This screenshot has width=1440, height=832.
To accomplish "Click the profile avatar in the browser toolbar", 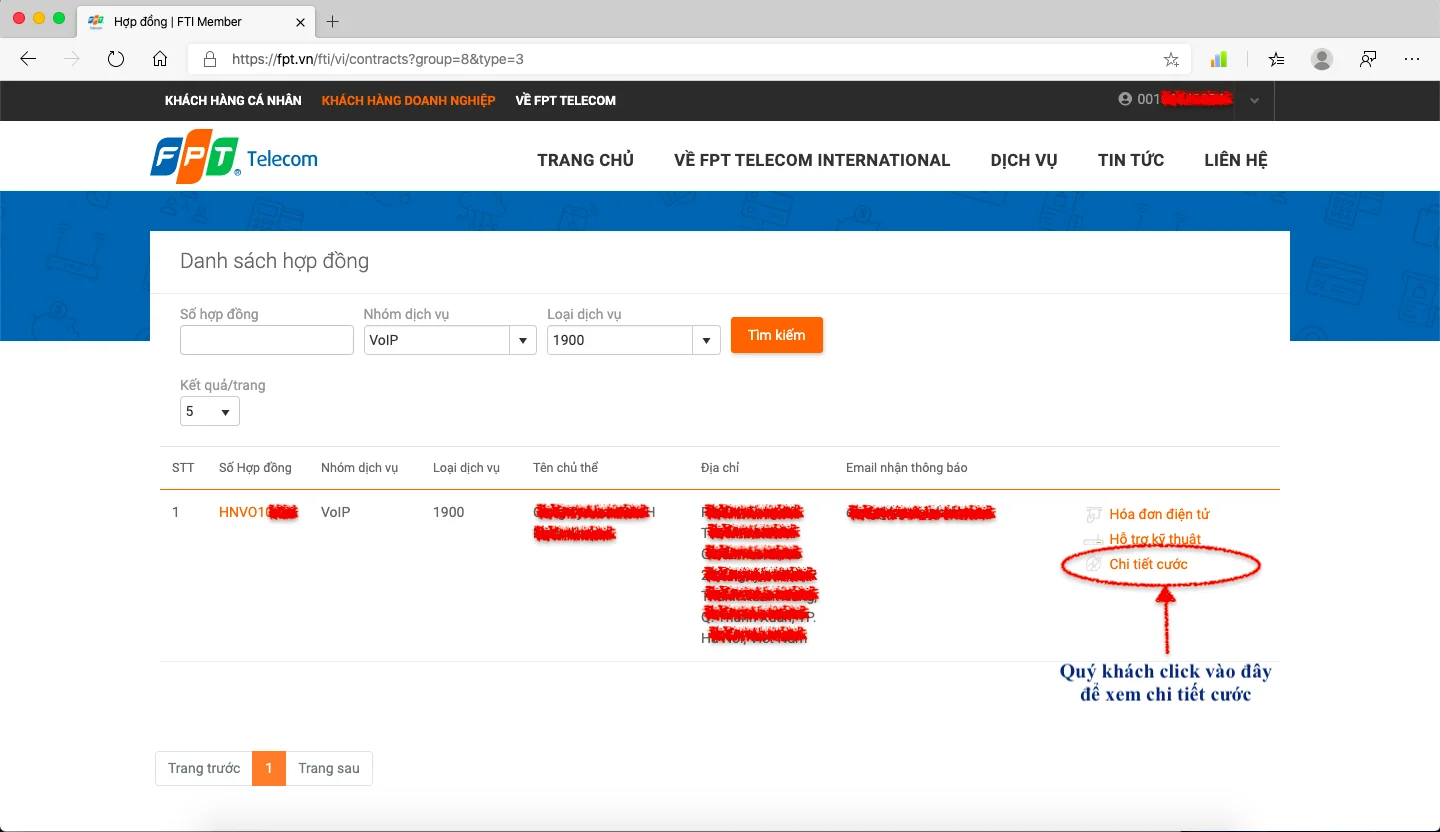I will point(1322,59).
